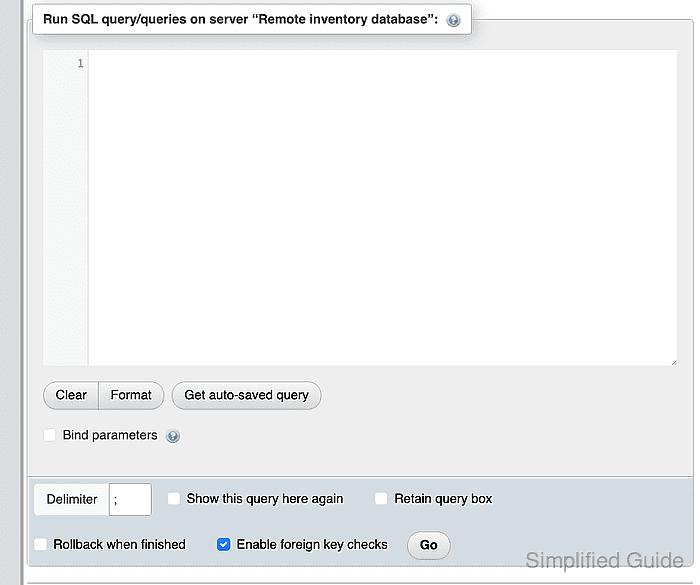Image resolution: width=700 pixels, height=585 pixels.
Task: Click the left navigation panel strip
Action: click(9, 292)
